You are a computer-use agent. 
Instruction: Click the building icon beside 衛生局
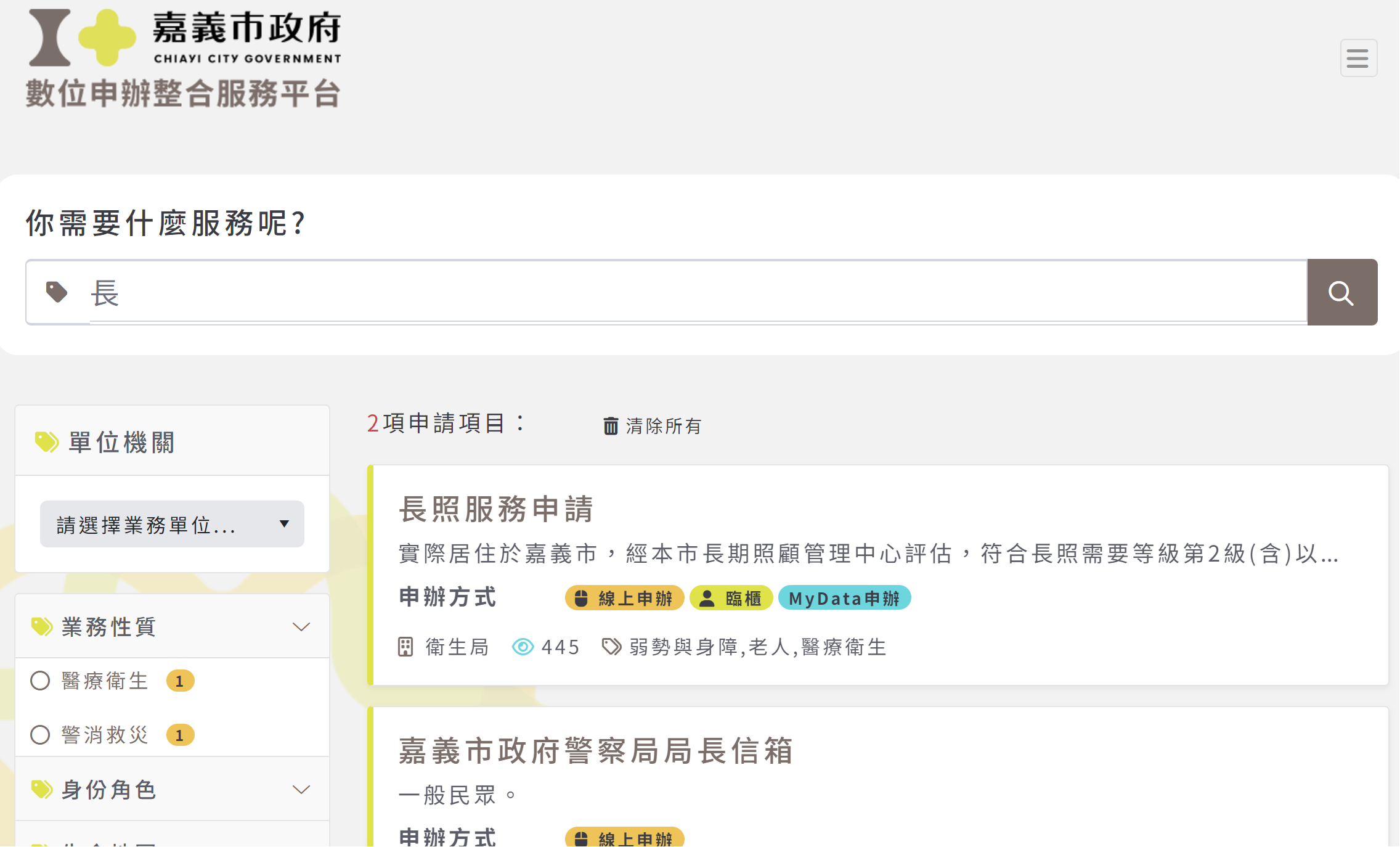point(405,647)
